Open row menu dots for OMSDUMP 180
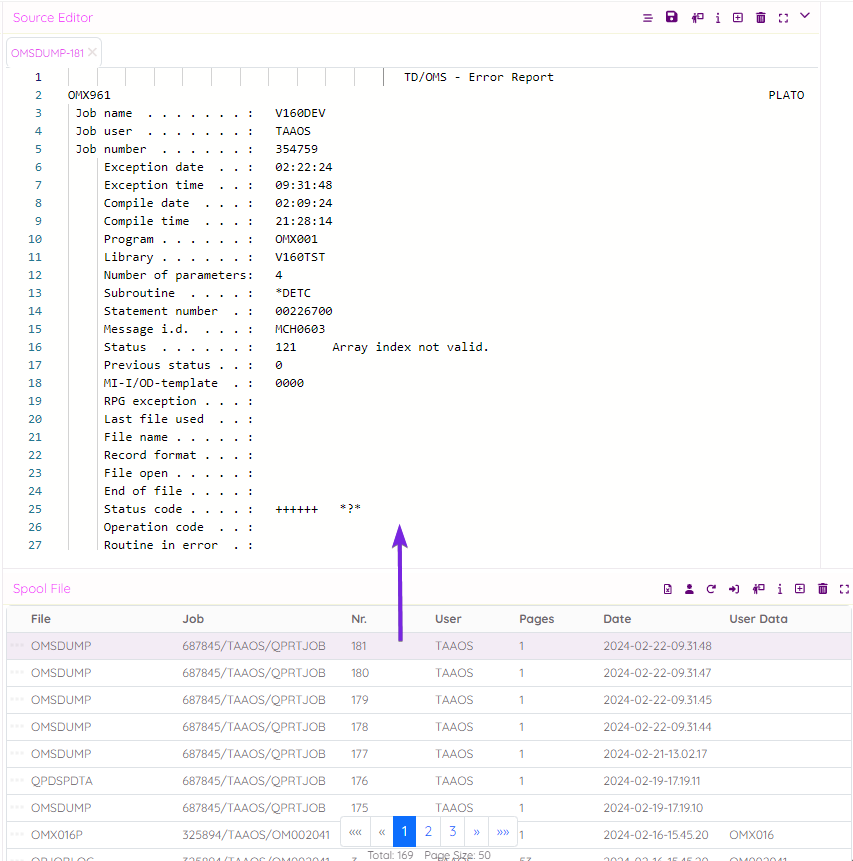The image size is (853, 861). pos(17,673)
